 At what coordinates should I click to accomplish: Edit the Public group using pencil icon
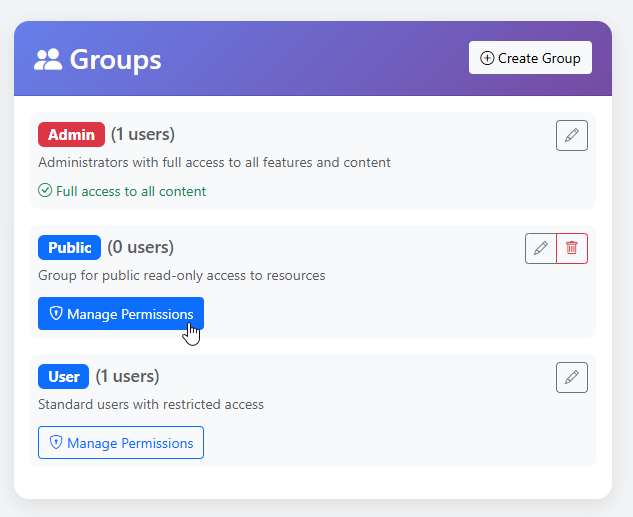click(540, 248)
